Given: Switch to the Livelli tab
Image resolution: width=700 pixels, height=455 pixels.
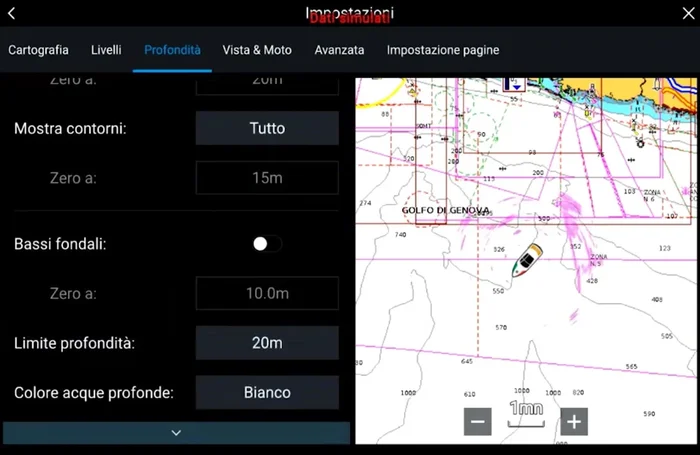Looking at the screenshot, I should coord(106,50).
